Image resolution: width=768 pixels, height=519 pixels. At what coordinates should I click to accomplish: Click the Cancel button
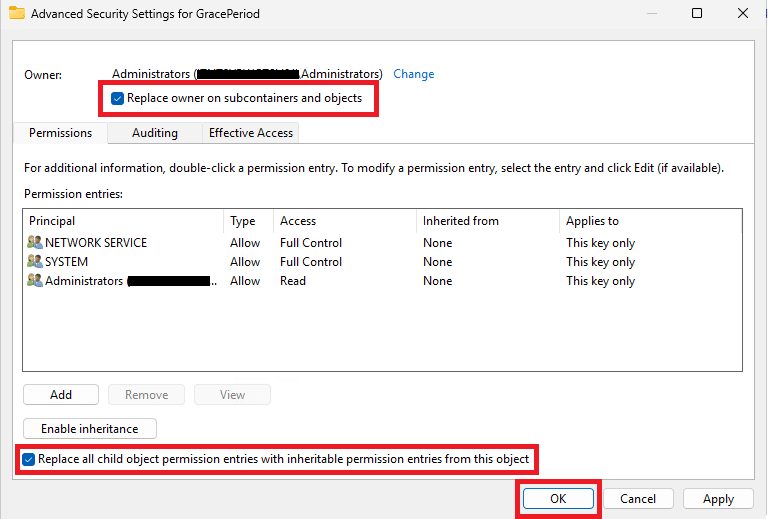tap(638, 498)
